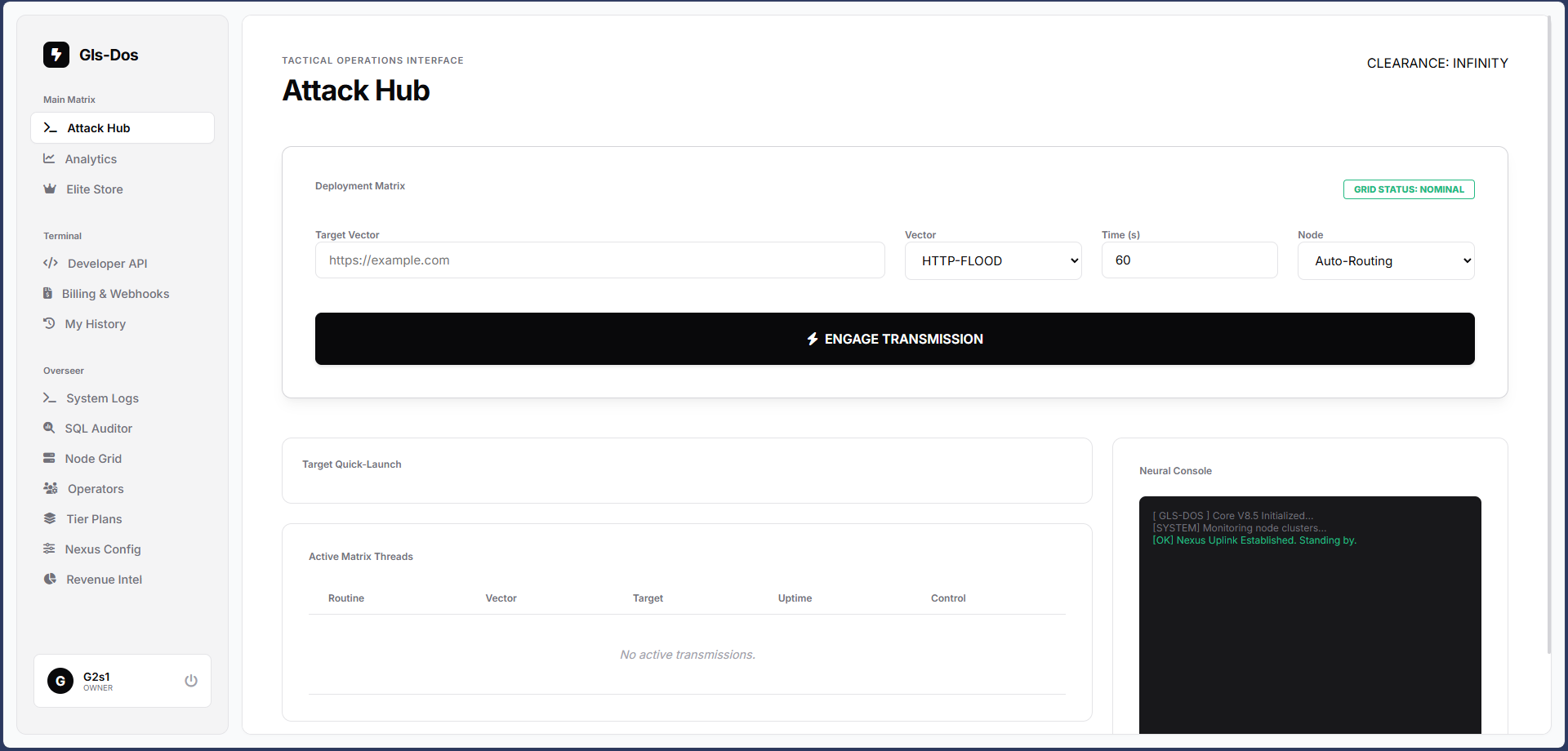
Task: Click the 'Neural Console' heading
Action: 1175,471
